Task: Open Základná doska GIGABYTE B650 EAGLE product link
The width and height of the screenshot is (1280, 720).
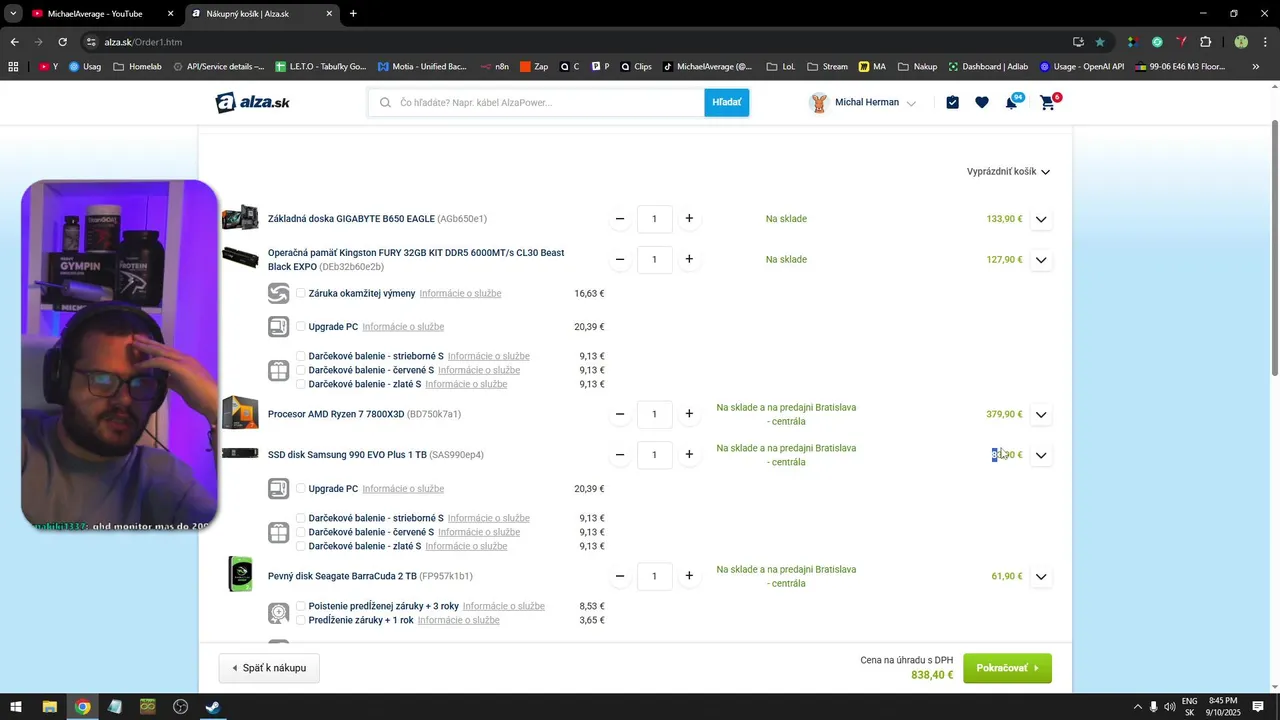Action: click(351, 219)
